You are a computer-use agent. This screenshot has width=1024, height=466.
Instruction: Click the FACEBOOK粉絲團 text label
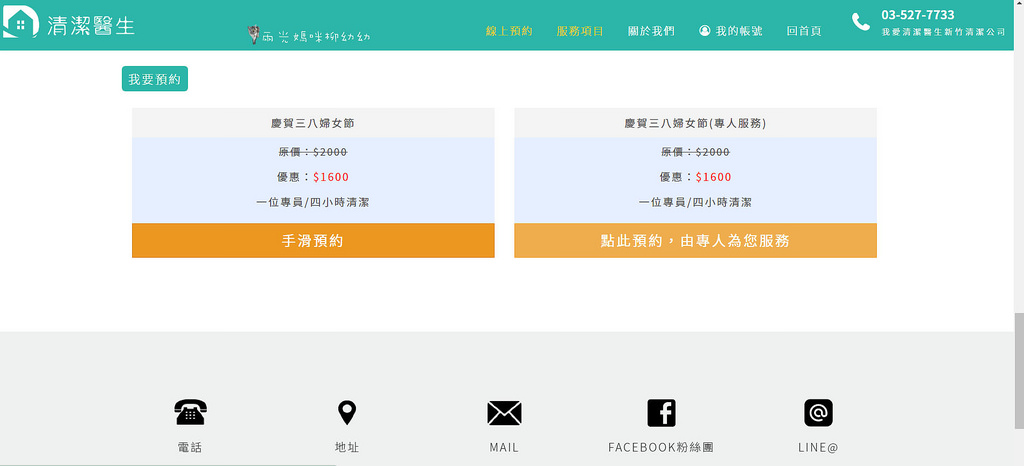pos(661,447)
